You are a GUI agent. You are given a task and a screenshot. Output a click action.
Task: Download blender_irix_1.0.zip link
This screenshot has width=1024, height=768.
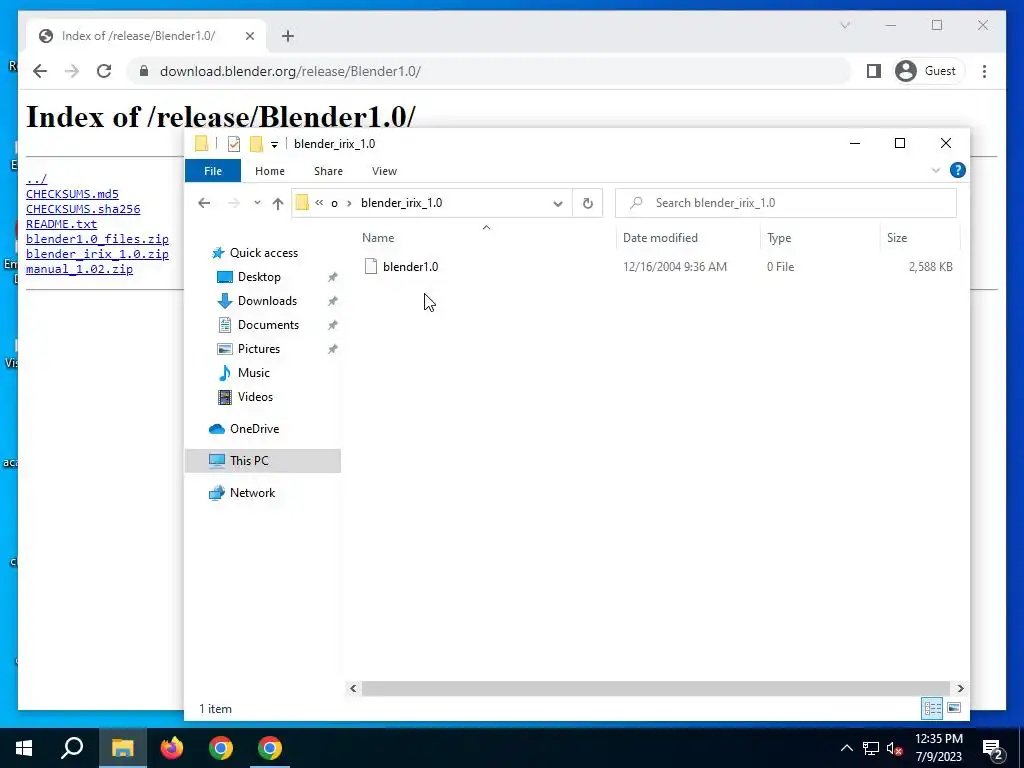click(x=97, y=254)
